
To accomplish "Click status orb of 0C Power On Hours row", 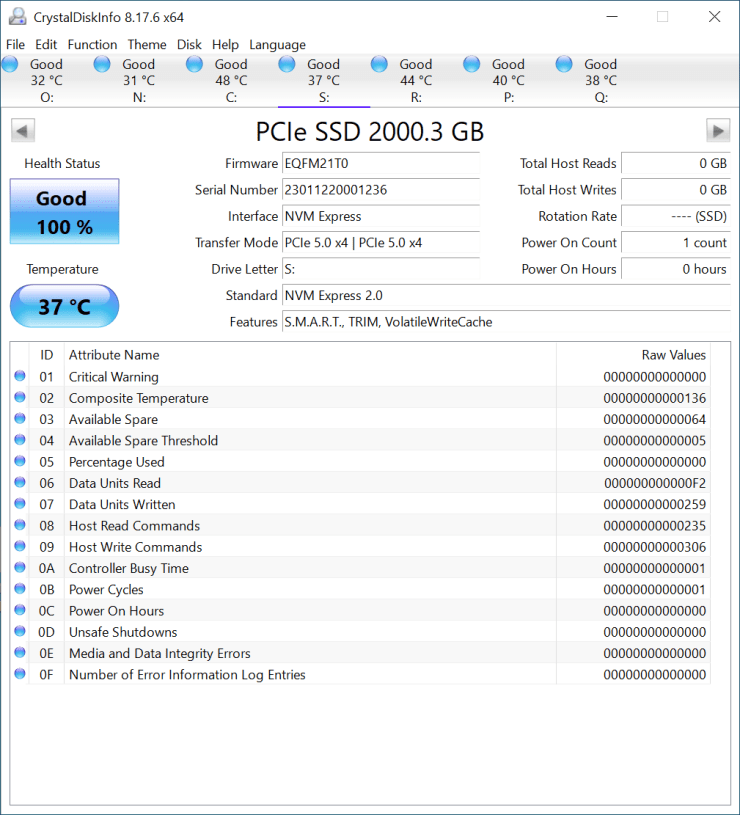I will tap(20, 610).
